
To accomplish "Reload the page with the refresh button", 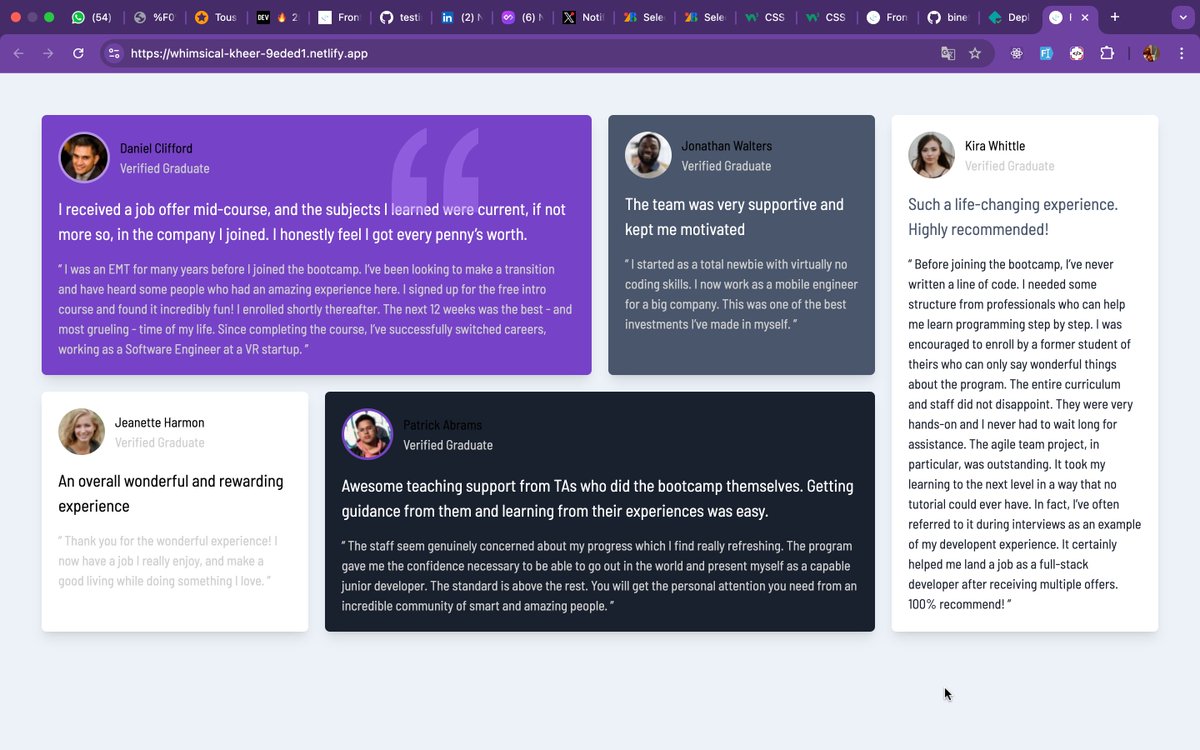I will coord(78,53).
